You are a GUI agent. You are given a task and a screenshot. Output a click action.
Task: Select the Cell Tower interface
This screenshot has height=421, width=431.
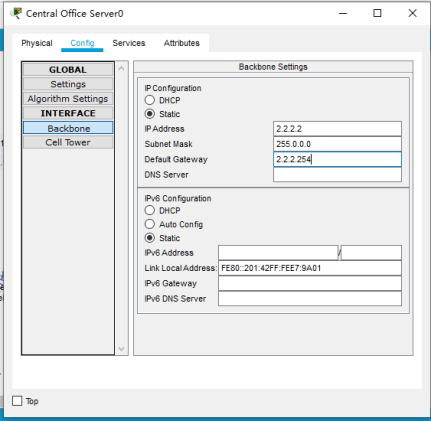(68, 142)
